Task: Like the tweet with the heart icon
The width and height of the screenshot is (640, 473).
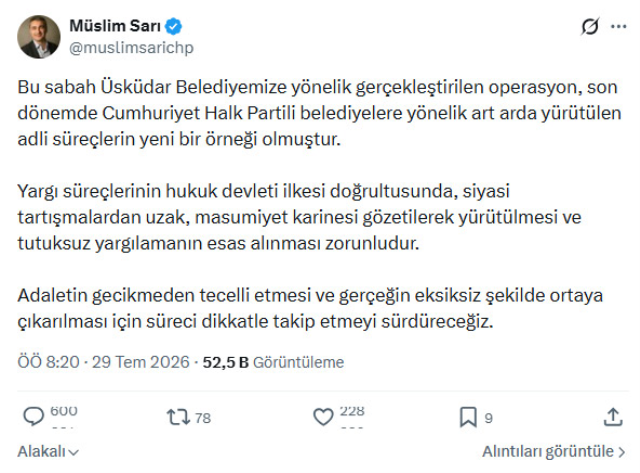Action: pos(323,417)
